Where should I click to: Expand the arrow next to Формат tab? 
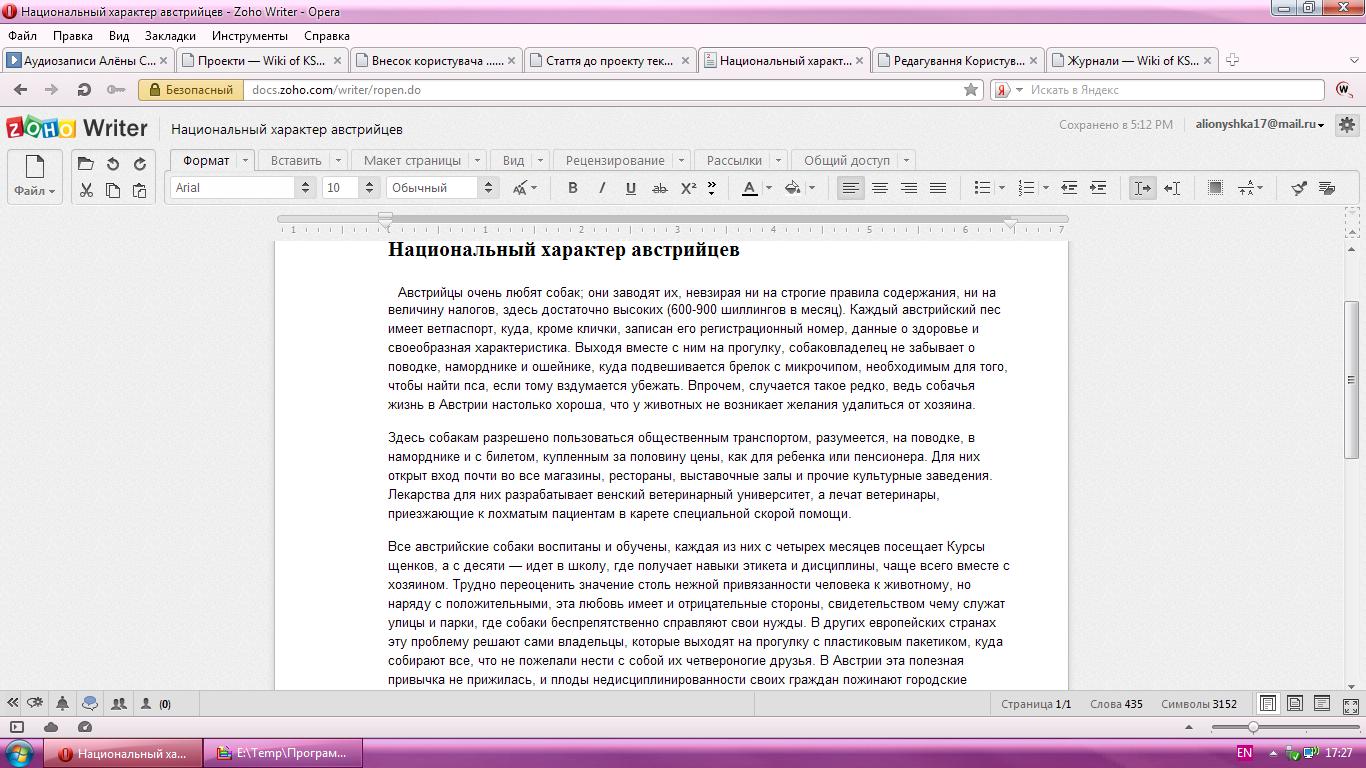coord(244,160)
